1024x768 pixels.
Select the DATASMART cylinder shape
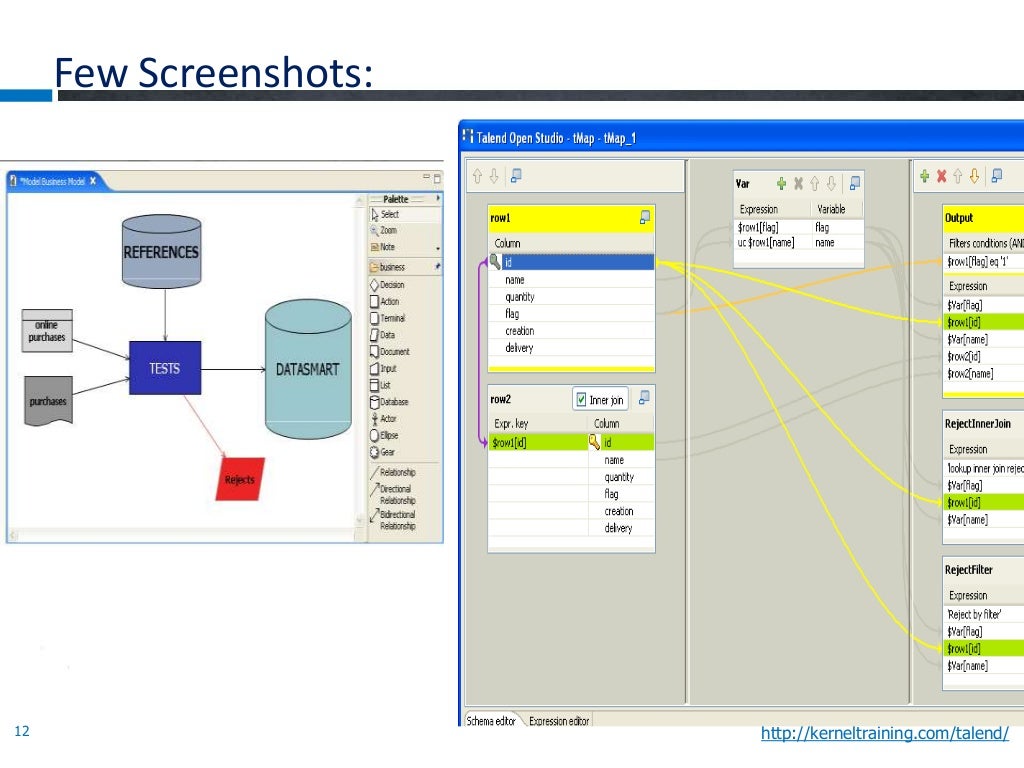click(x=308, y=369)
